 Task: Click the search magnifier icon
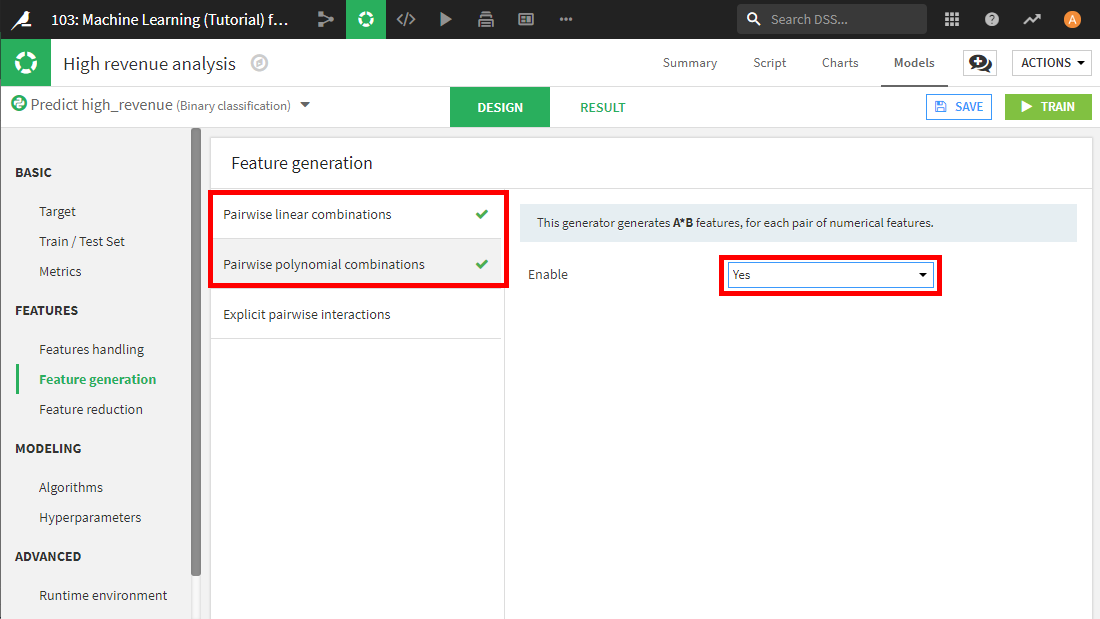pos(753,19)
